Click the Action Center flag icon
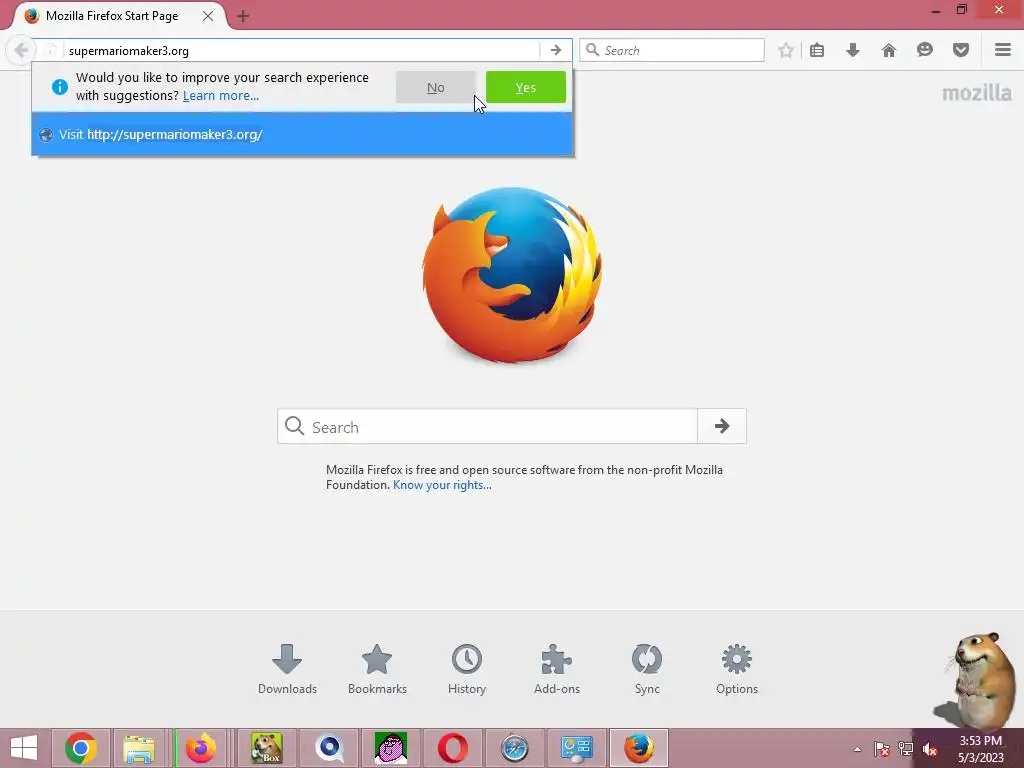 [x=882, y=749]
